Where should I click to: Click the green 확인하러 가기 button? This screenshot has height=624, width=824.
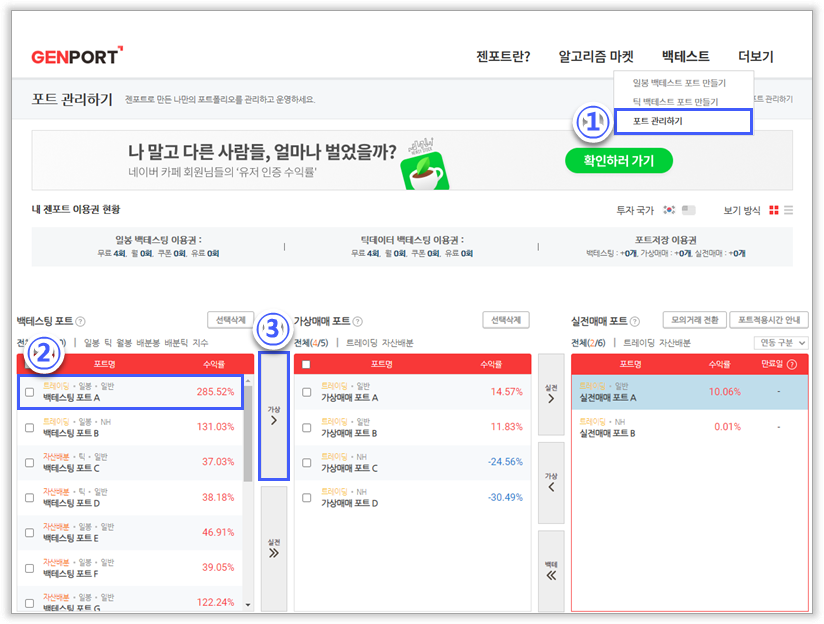pos(618,161)
